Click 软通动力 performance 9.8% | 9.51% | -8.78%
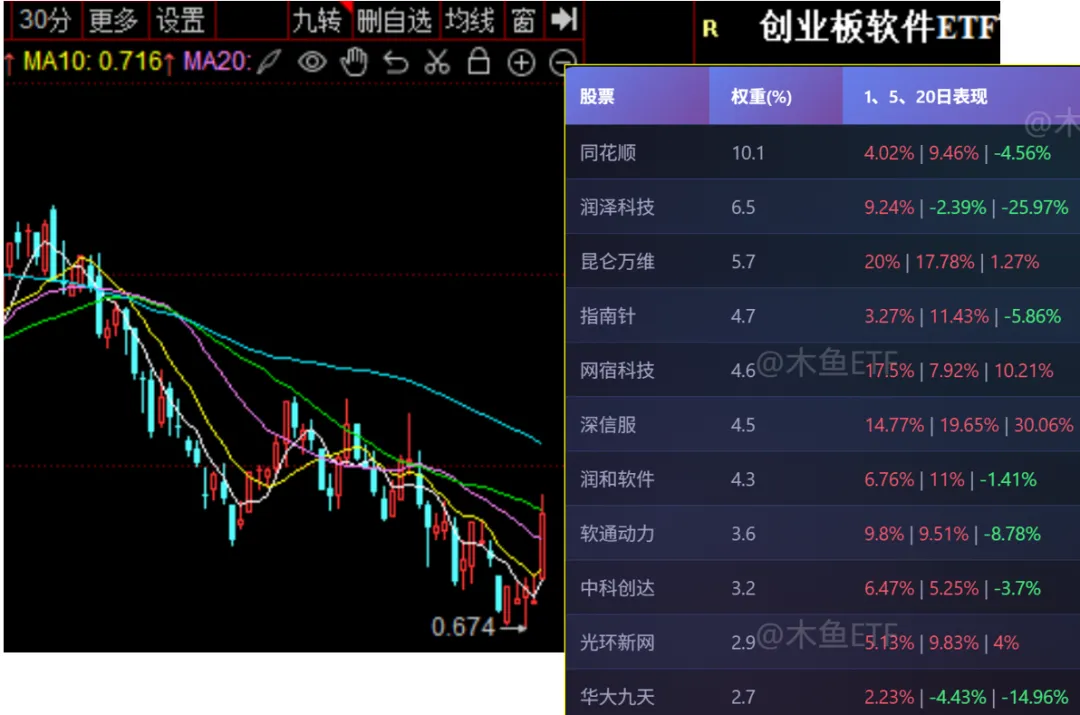This screenshot has height=715, width=1080. 952,534
